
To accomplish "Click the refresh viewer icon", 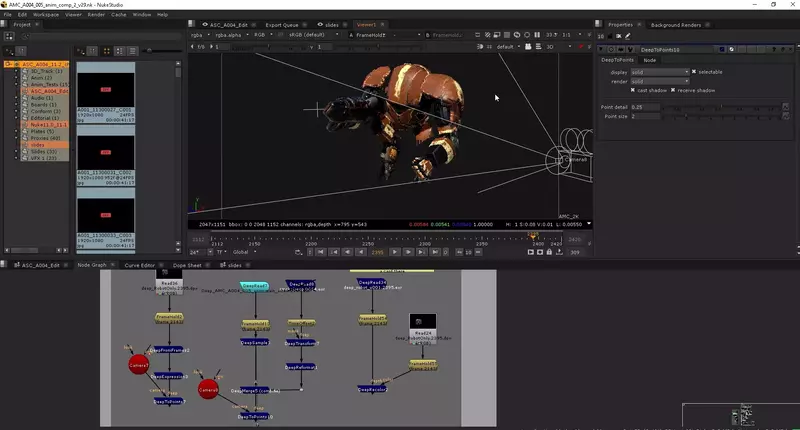I will [x=517, y=35].
